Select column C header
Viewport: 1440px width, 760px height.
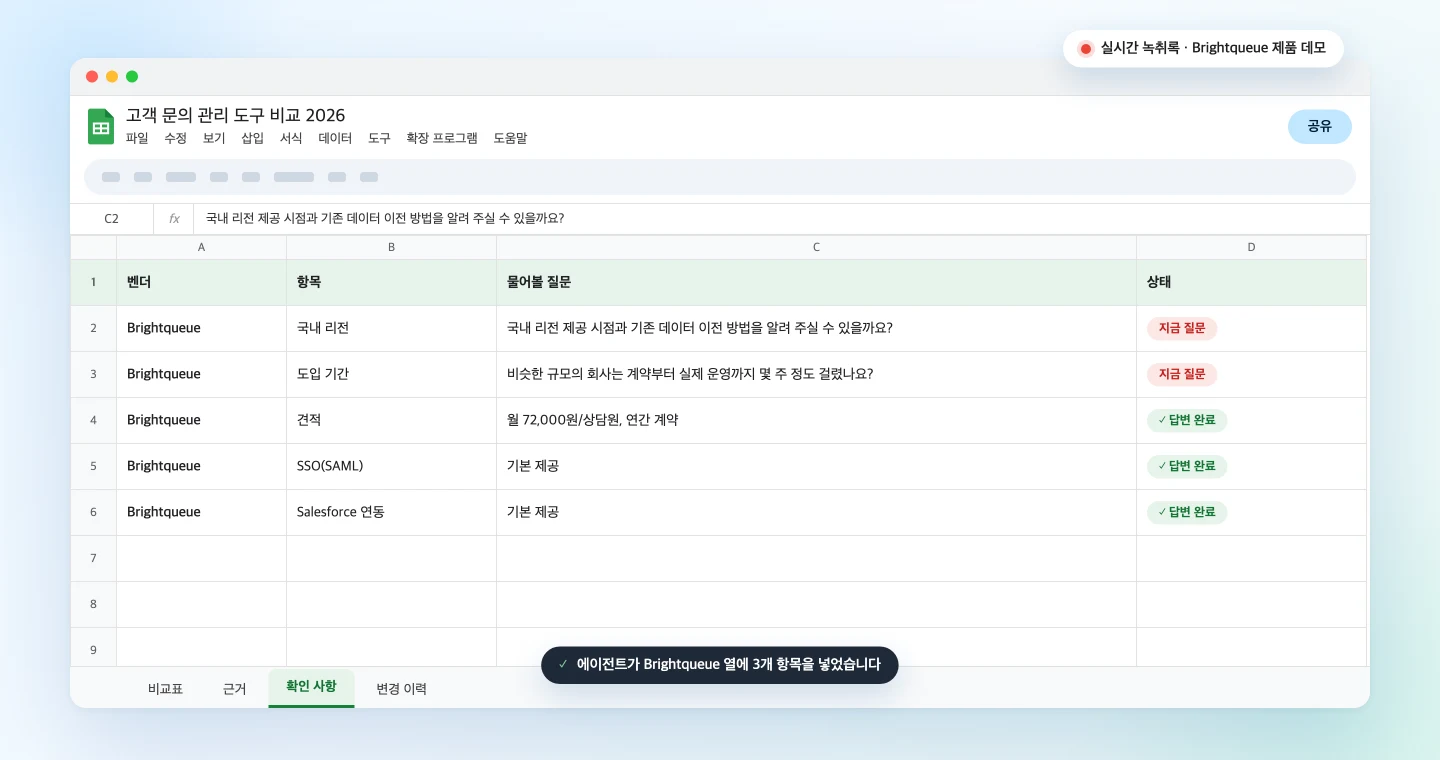817,247
